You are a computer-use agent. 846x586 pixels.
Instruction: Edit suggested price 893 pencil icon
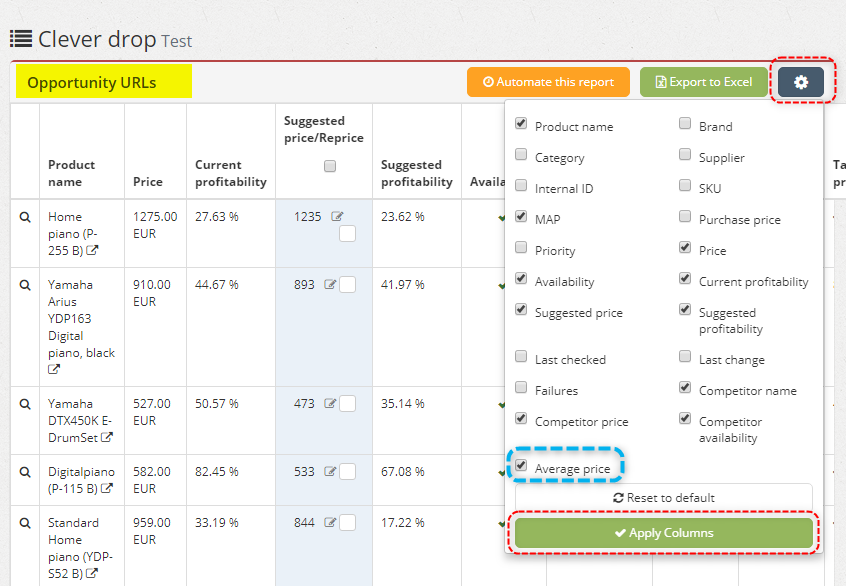(x=330, y=284)
